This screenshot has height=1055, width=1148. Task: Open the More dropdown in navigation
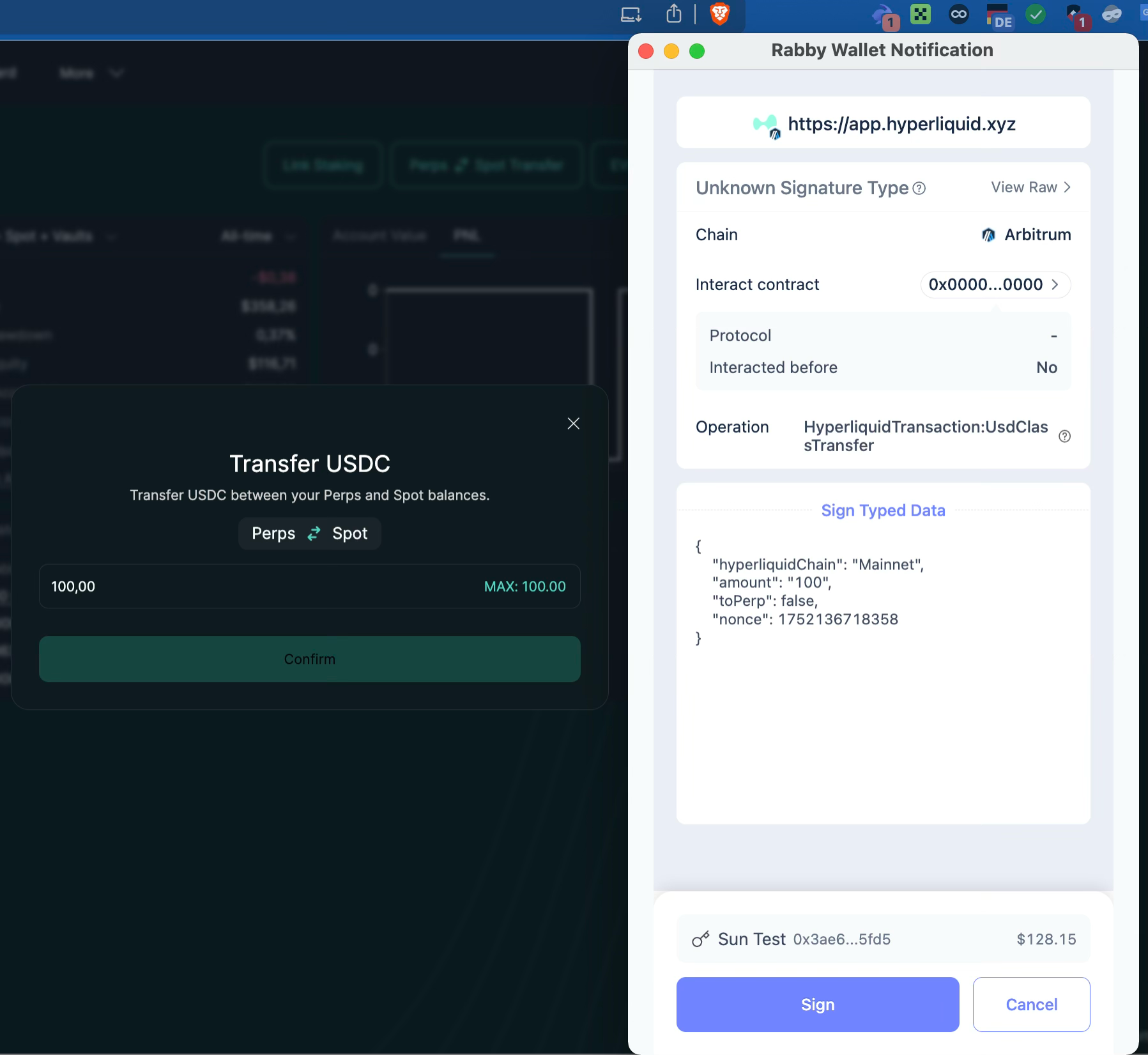(91, 73)
